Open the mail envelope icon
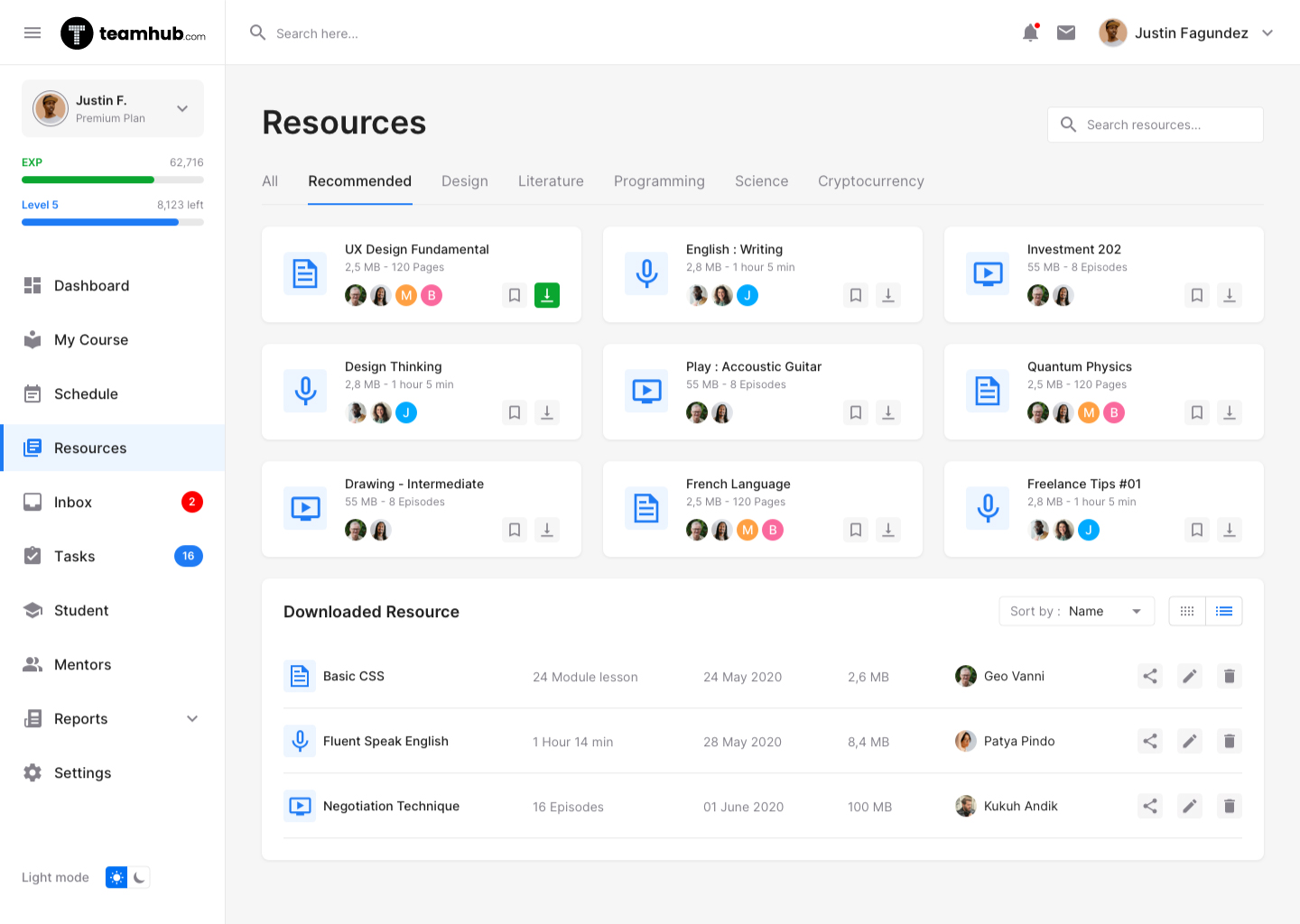The width and height of the screenshot is (1300, 924). click(1066, 33)
